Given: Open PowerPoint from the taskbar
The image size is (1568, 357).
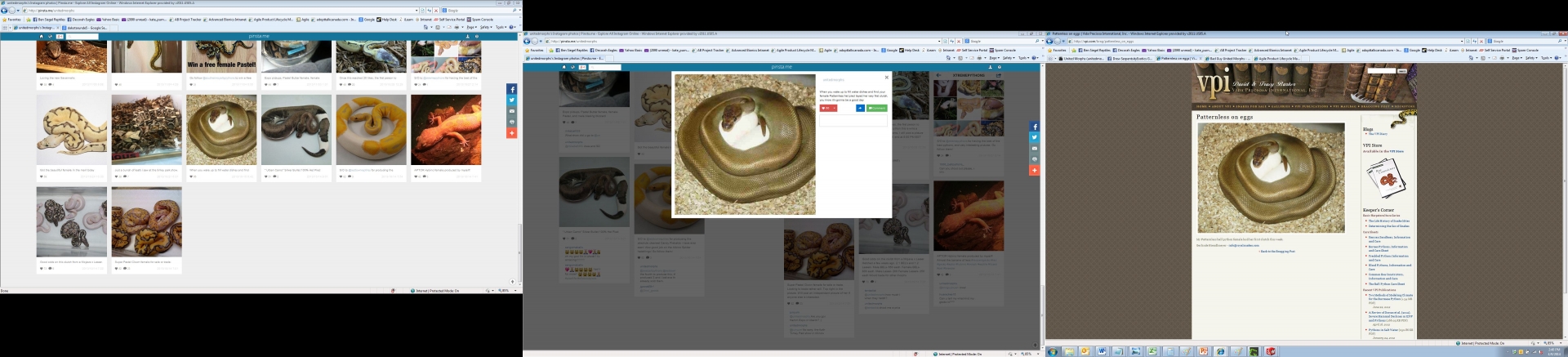Looking at the screenshot, I should (x=1203, y=351).
